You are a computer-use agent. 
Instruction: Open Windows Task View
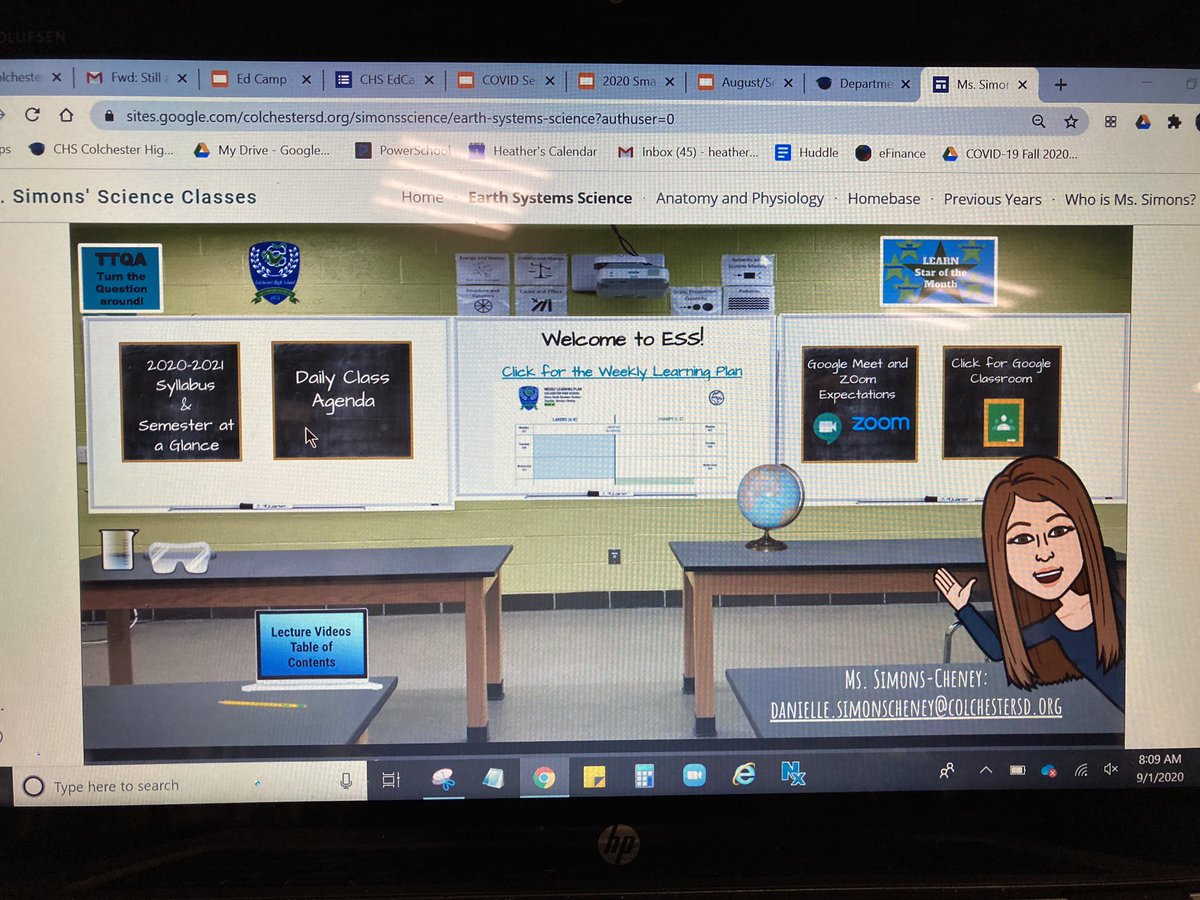click(392, 780)
